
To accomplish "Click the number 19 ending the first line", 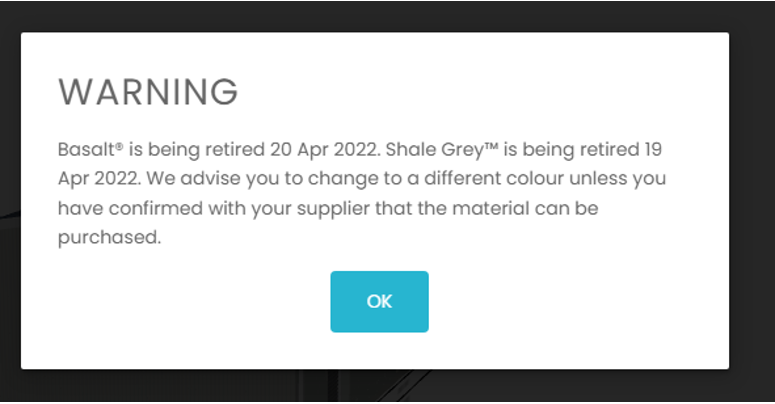I will click(651, 150).
